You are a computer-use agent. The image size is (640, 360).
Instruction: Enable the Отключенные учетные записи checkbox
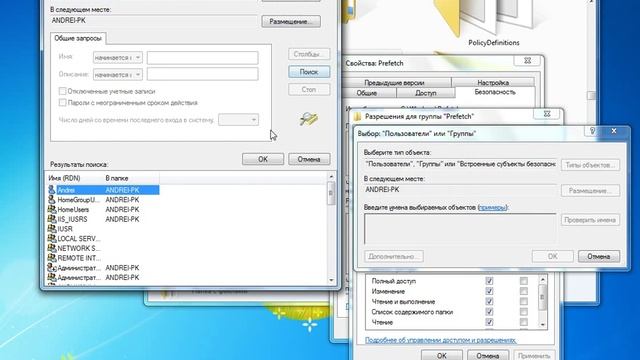pos(62,91)
